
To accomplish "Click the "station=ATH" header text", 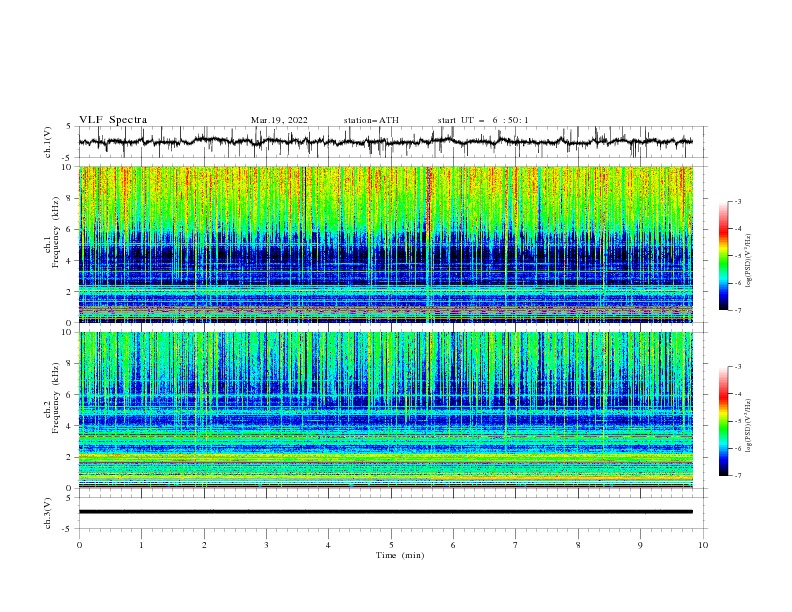I will [371, 120].
